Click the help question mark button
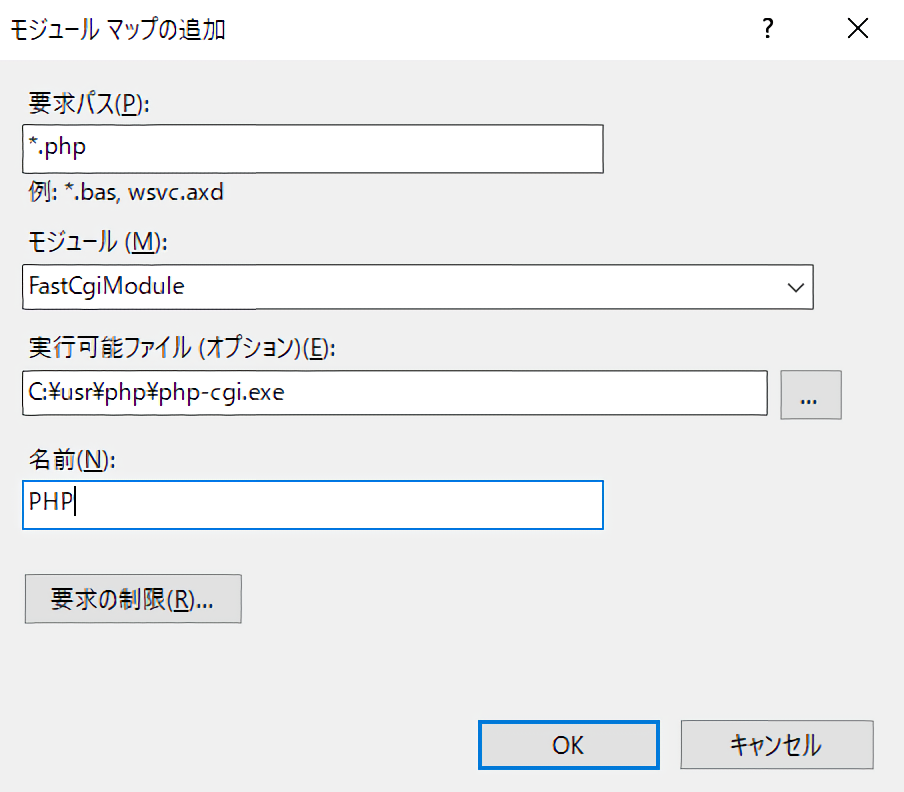Image resolution: width=904 pixels, height=792 pixels. (768, 29)
